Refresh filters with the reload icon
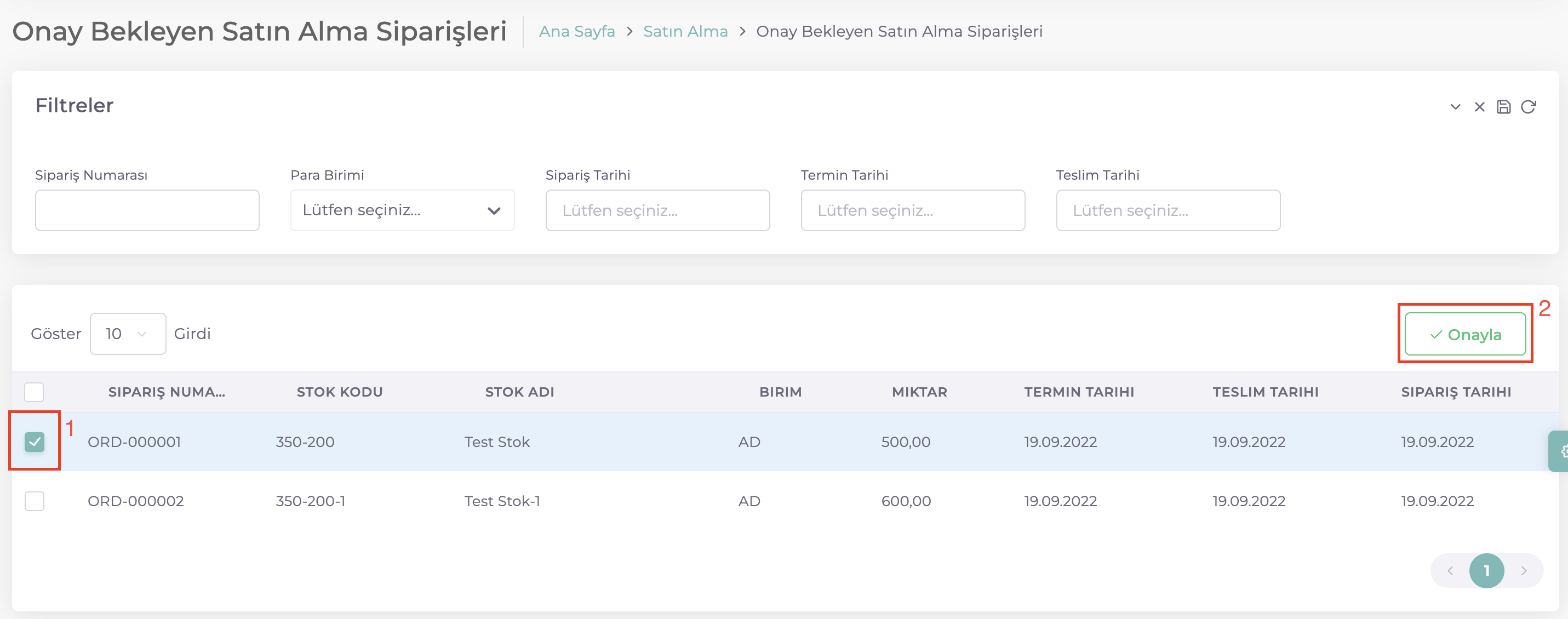This screenshot has height=619, width=1568. coord(1529,107)
